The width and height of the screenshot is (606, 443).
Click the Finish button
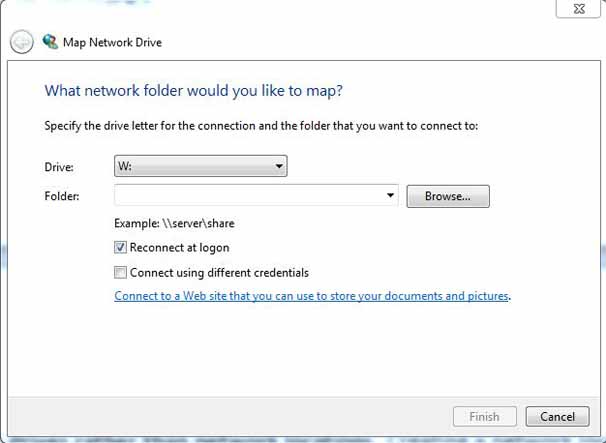tap(487, 416)
